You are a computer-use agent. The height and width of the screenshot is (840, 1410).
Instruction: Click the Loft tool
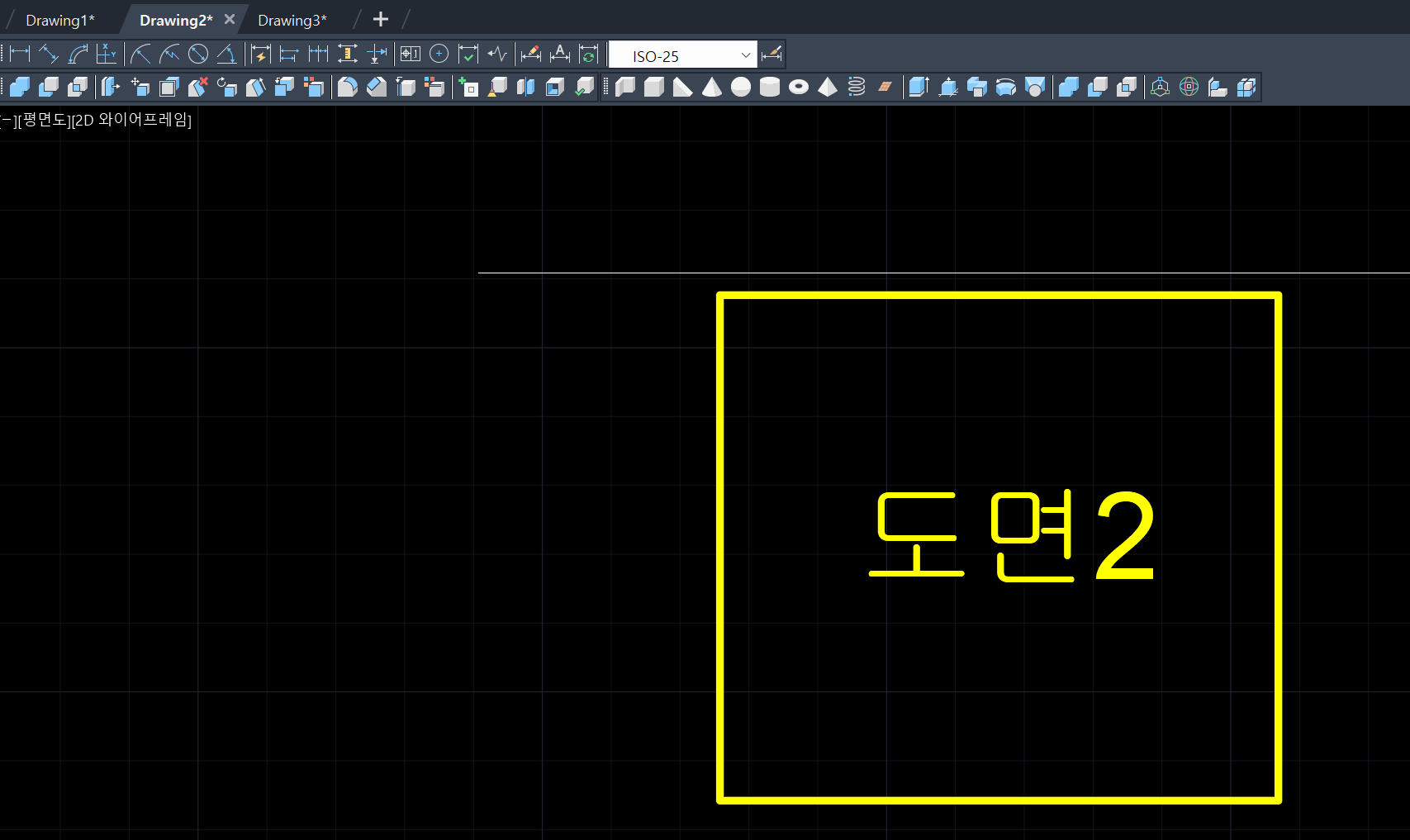(x=1035, y=87)
